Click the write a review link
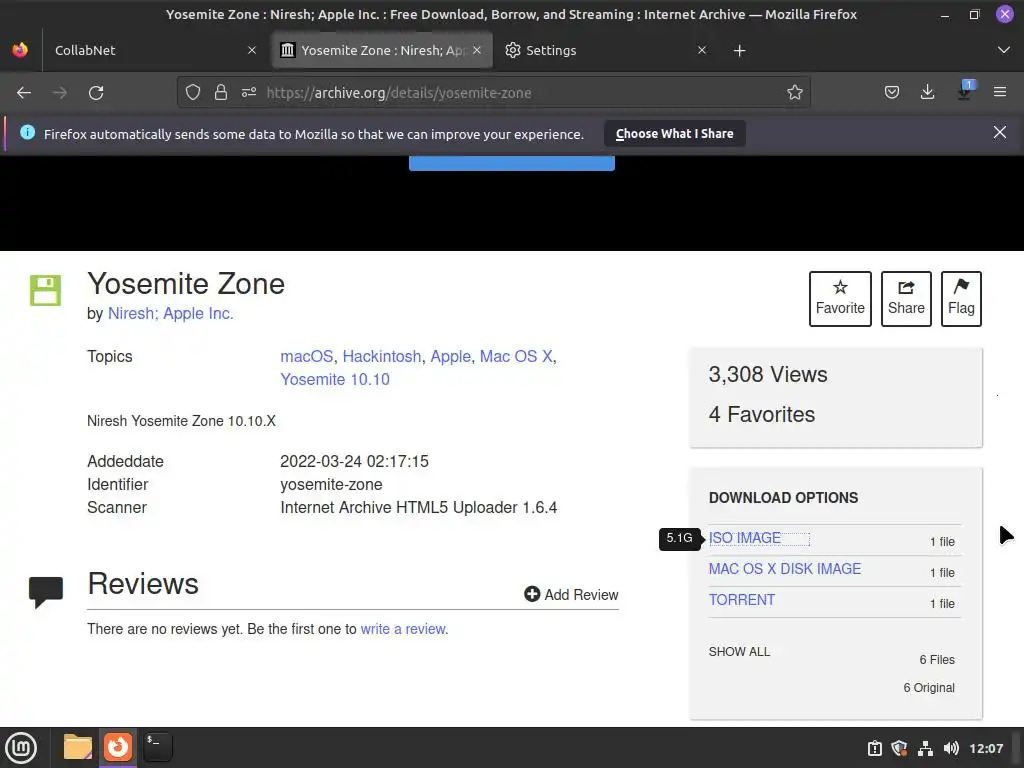Viewport: 1024px width, 768px height. point(404,629)
